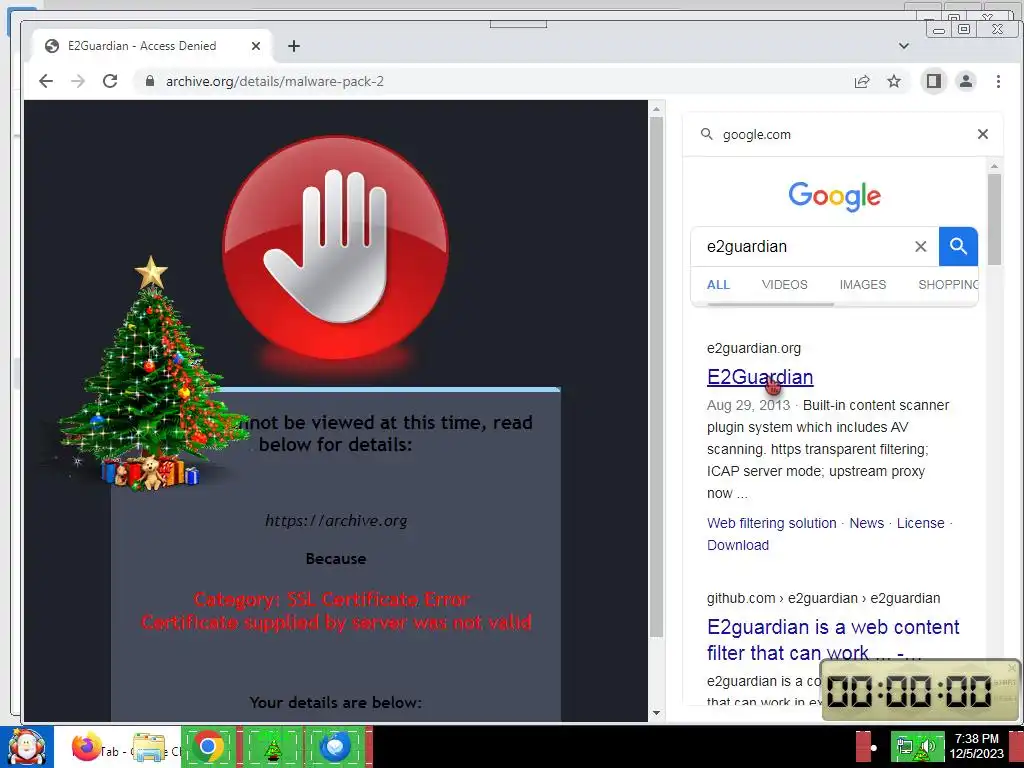
Task: Switch to the SHOPPING results tab
Action: [x=948, y=285]
